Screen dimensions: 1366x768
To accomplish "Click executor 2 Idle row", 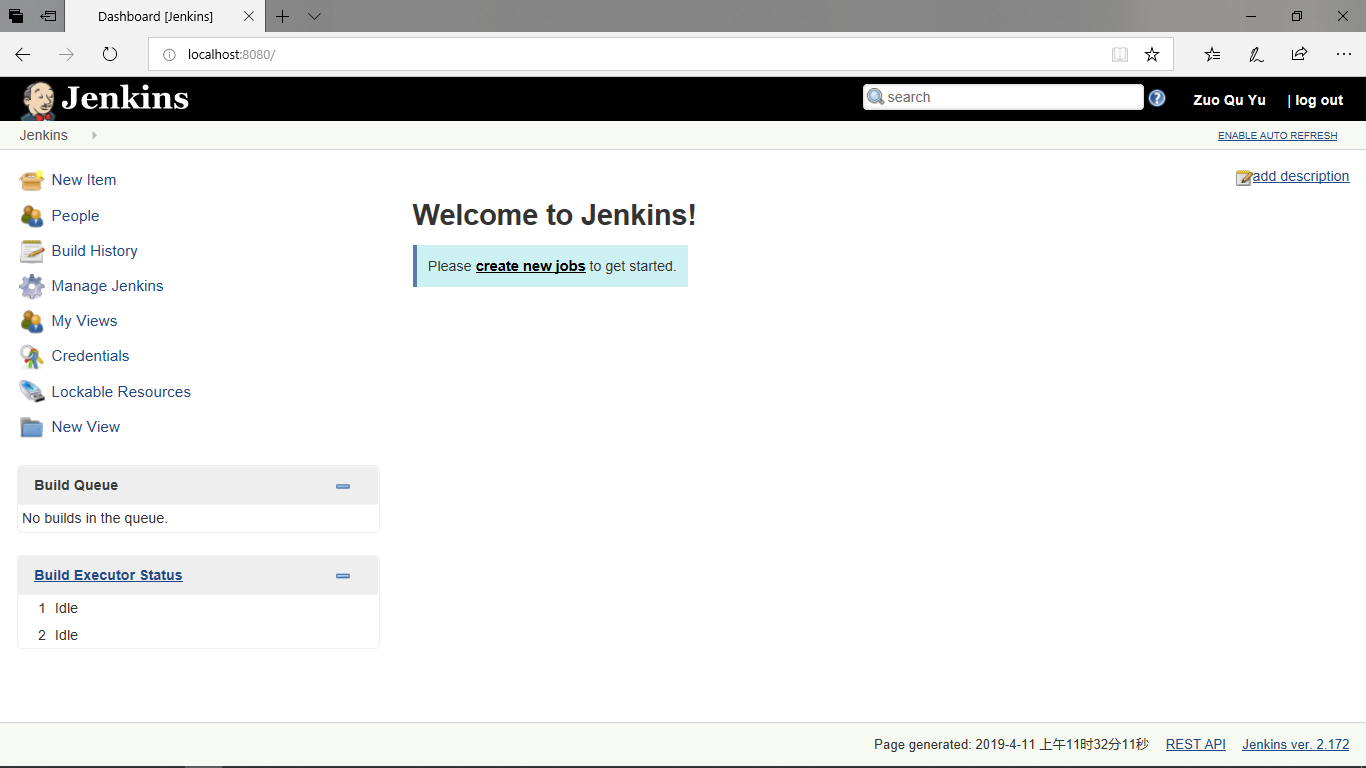I will point(198,635).
